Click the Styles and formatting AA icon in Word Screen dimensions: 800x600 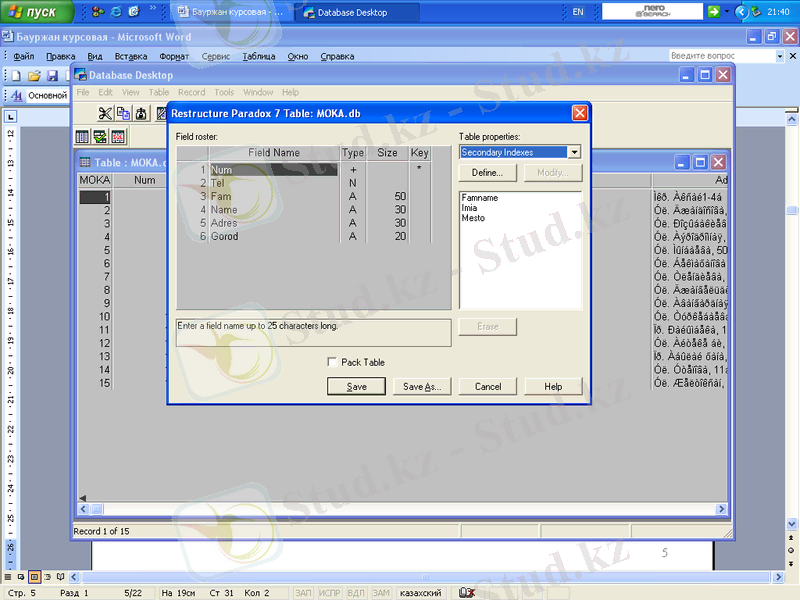point(17,95)
